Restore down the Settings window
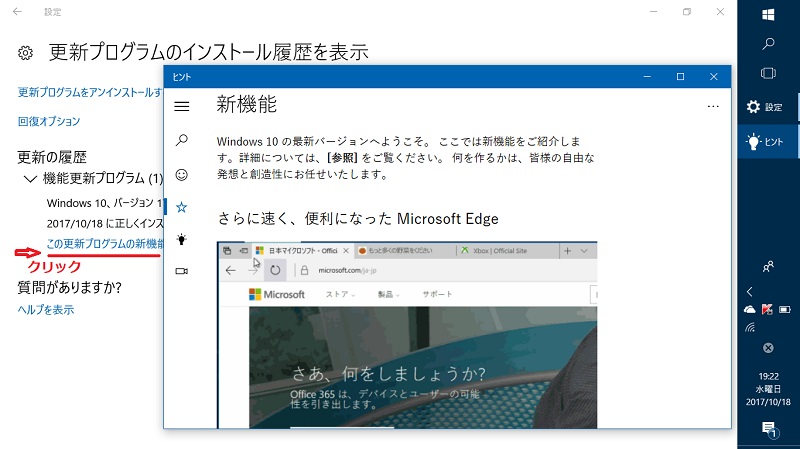The width and height of the screenshot is (800, 449). [x=687, y=12]
